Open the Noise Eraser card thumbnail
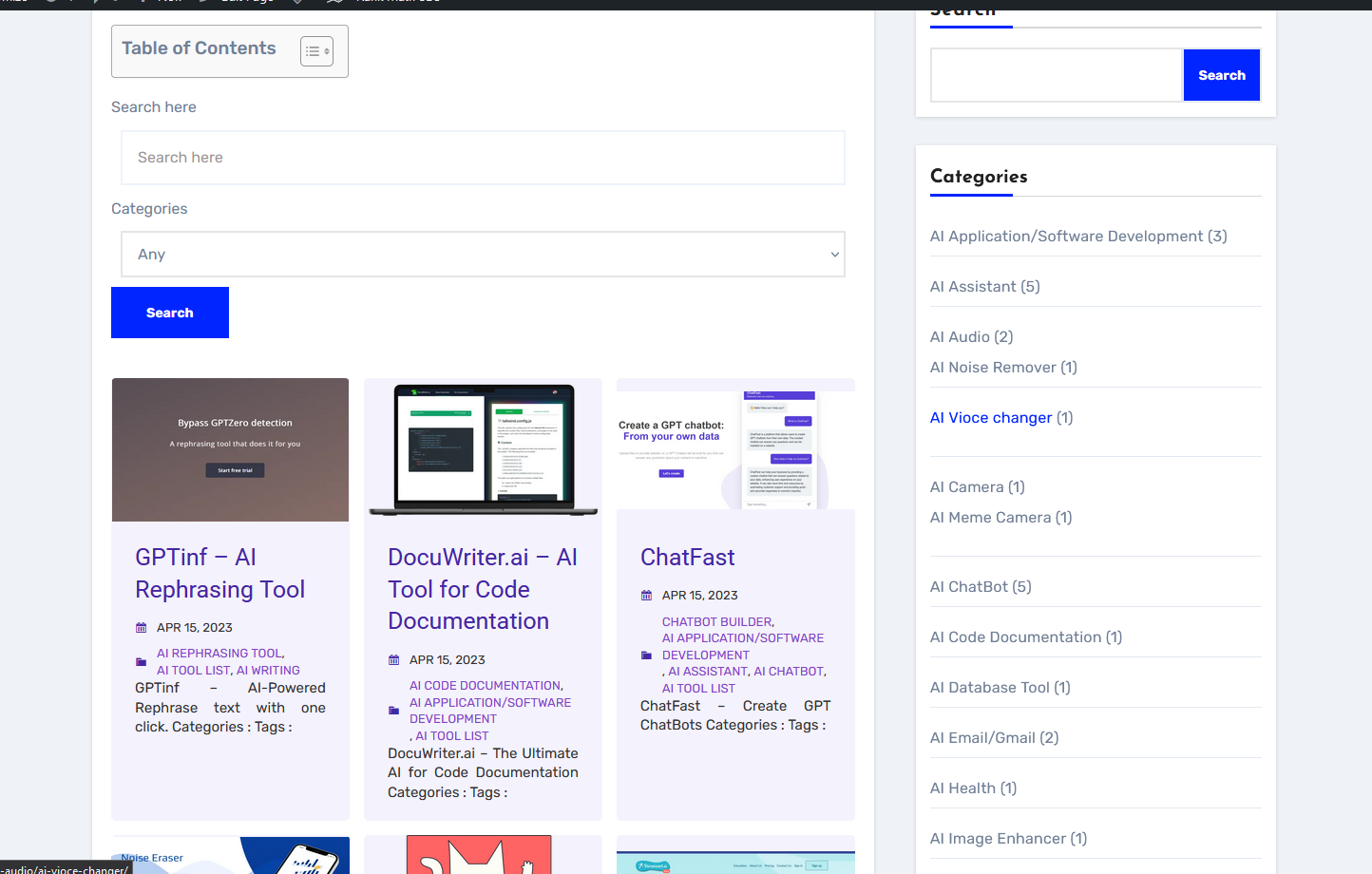The height and width of the screenshot is (874, 1372). tap(231, 855)
